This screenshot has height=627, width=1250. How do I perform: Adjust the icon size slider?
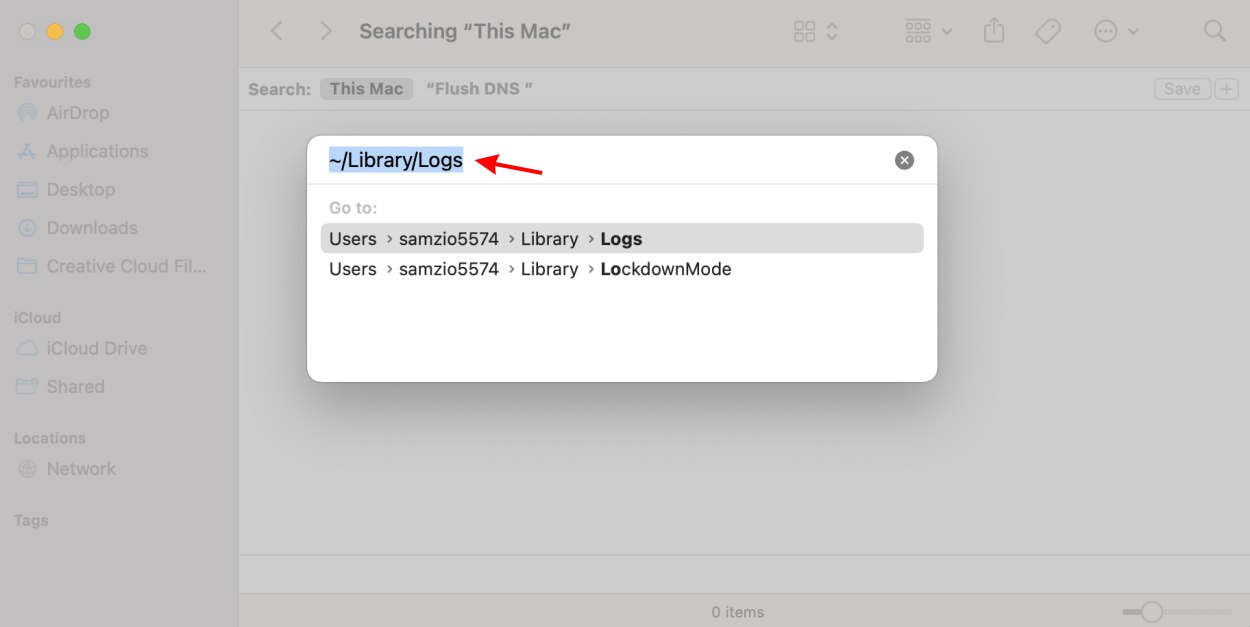[x=1152, y=612]
